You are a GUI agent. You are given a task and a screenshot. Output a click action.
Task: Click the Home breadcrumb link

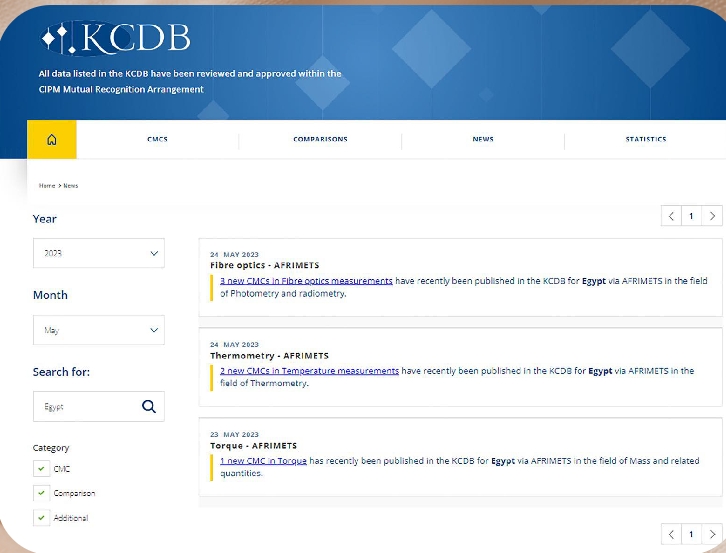pyautogui.click(x=47, y=186)
